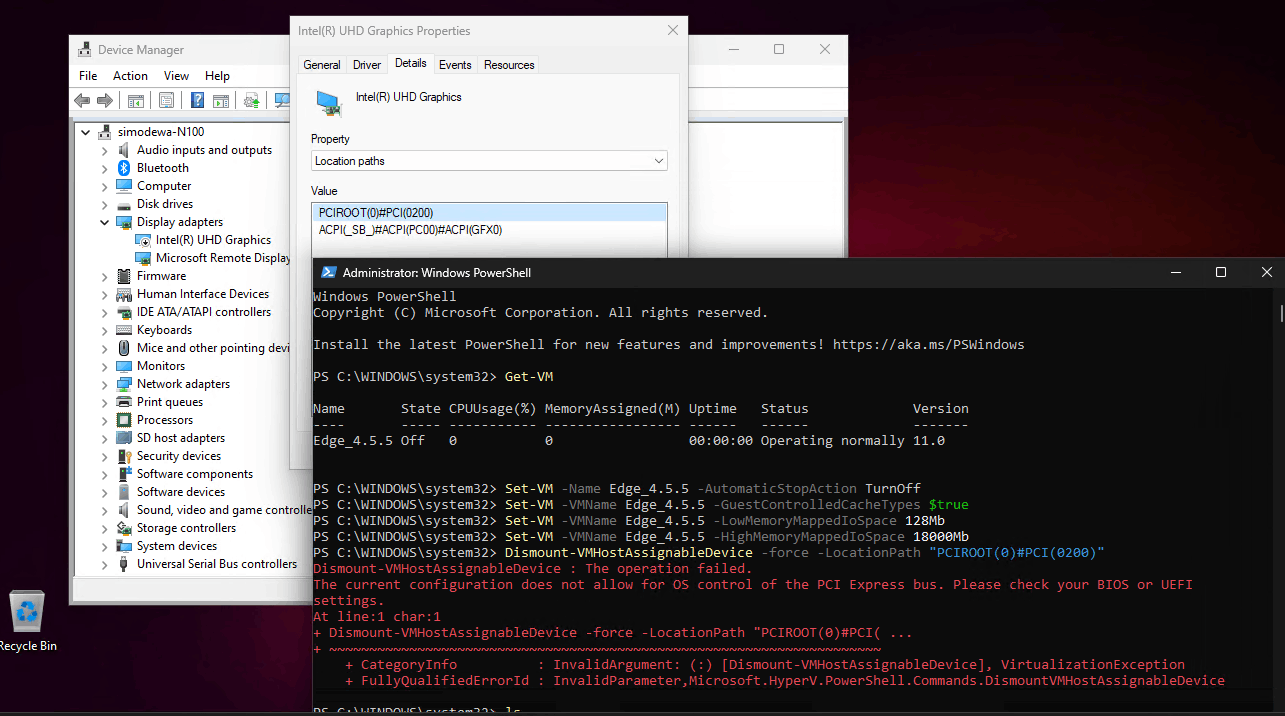The width and height of the screenshot is (1285, 716).
Task: Open the Action menu in Device Manager
Action: point(130,76)
